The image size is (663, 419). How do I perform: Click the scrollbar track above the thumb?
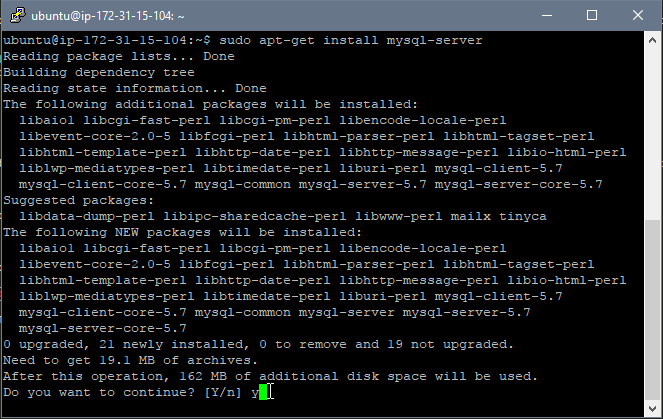point(652,134)
